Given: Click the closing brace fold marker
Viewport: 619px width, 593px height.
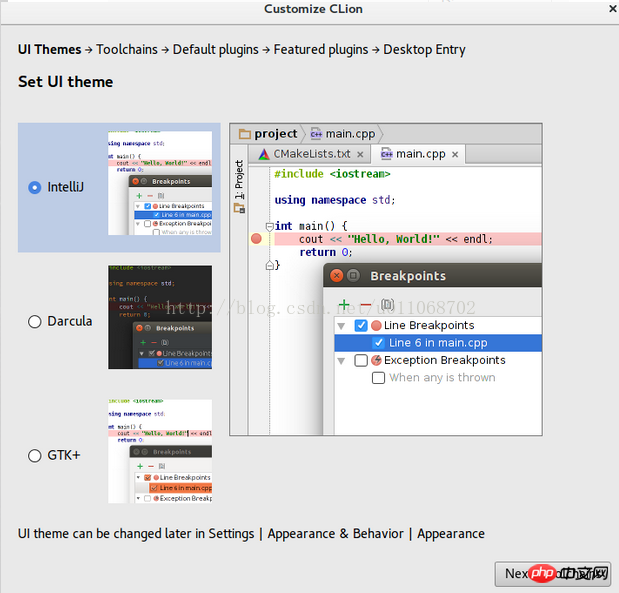Looking at the screenshot, I should (x=270, y=265).
